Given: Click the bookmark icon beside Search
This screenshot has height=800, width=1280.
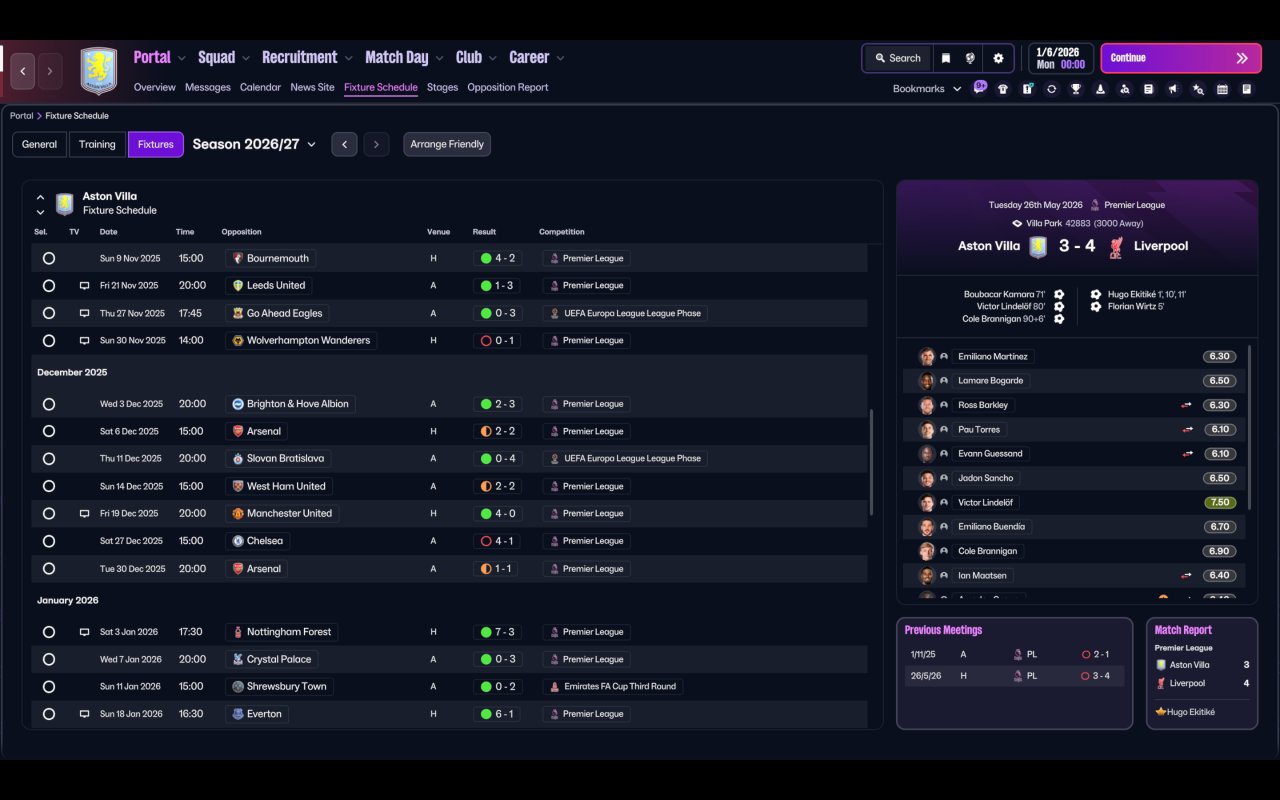Looking at the screenshot, I should [945, 58].
